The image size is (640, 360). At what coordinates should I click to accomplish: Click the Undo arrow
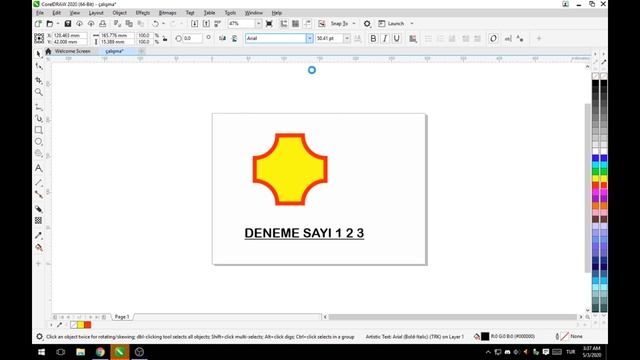pos(155,24)
